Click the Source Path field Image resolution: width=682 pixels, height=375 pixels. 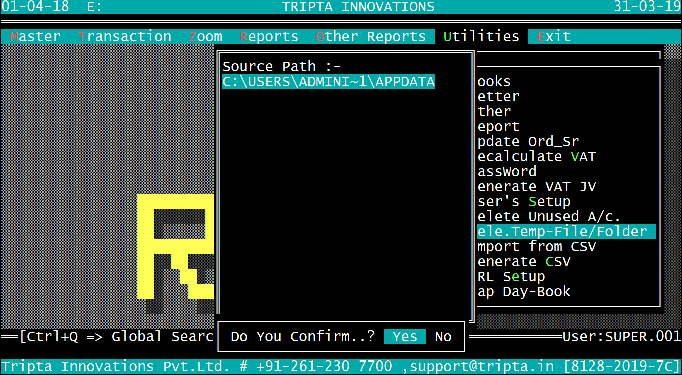(x=328, y=82)
